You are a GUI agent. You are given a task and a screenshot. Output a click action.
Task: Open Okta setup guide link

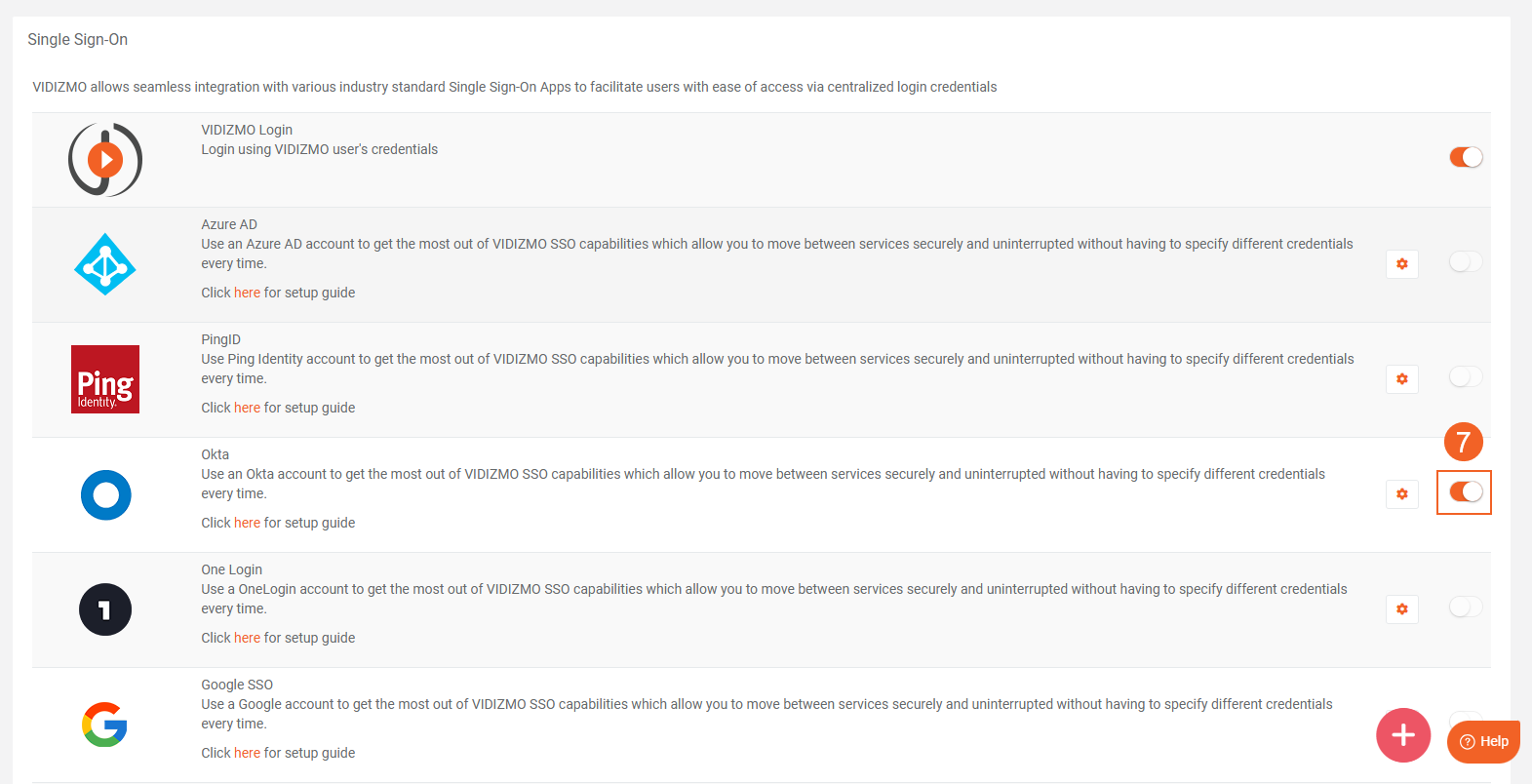tap(247, 523)
